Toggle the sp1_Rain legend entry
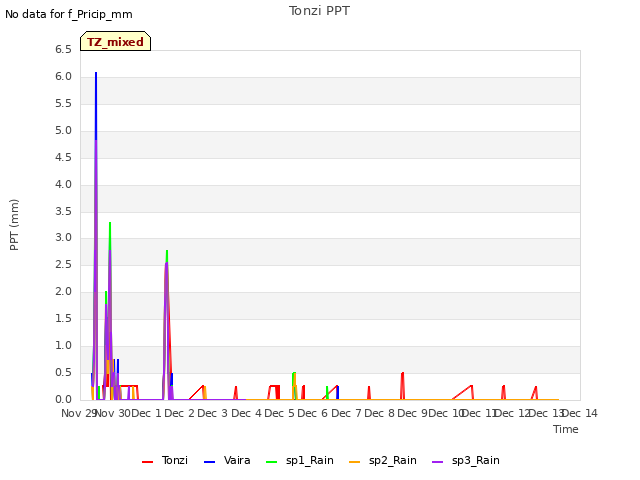This screenshot has width=640, height=480. click(300, 460)
